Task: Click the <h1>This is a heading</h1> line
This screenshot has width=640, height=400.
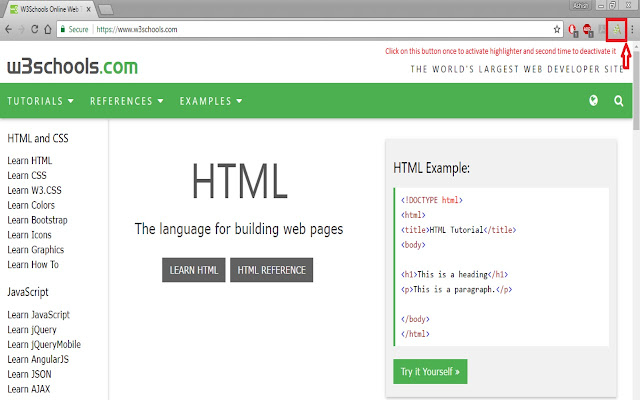Action: 454,274
